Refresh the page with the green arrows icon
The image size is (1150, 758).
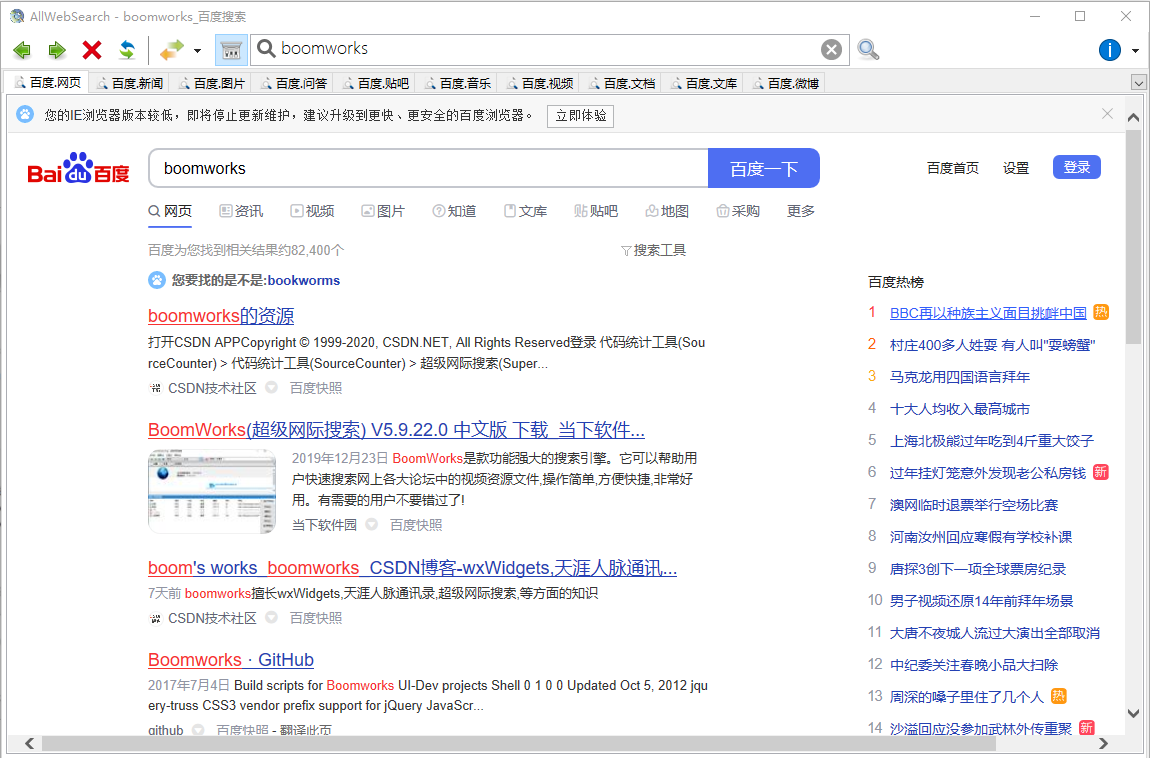[127, 50]
